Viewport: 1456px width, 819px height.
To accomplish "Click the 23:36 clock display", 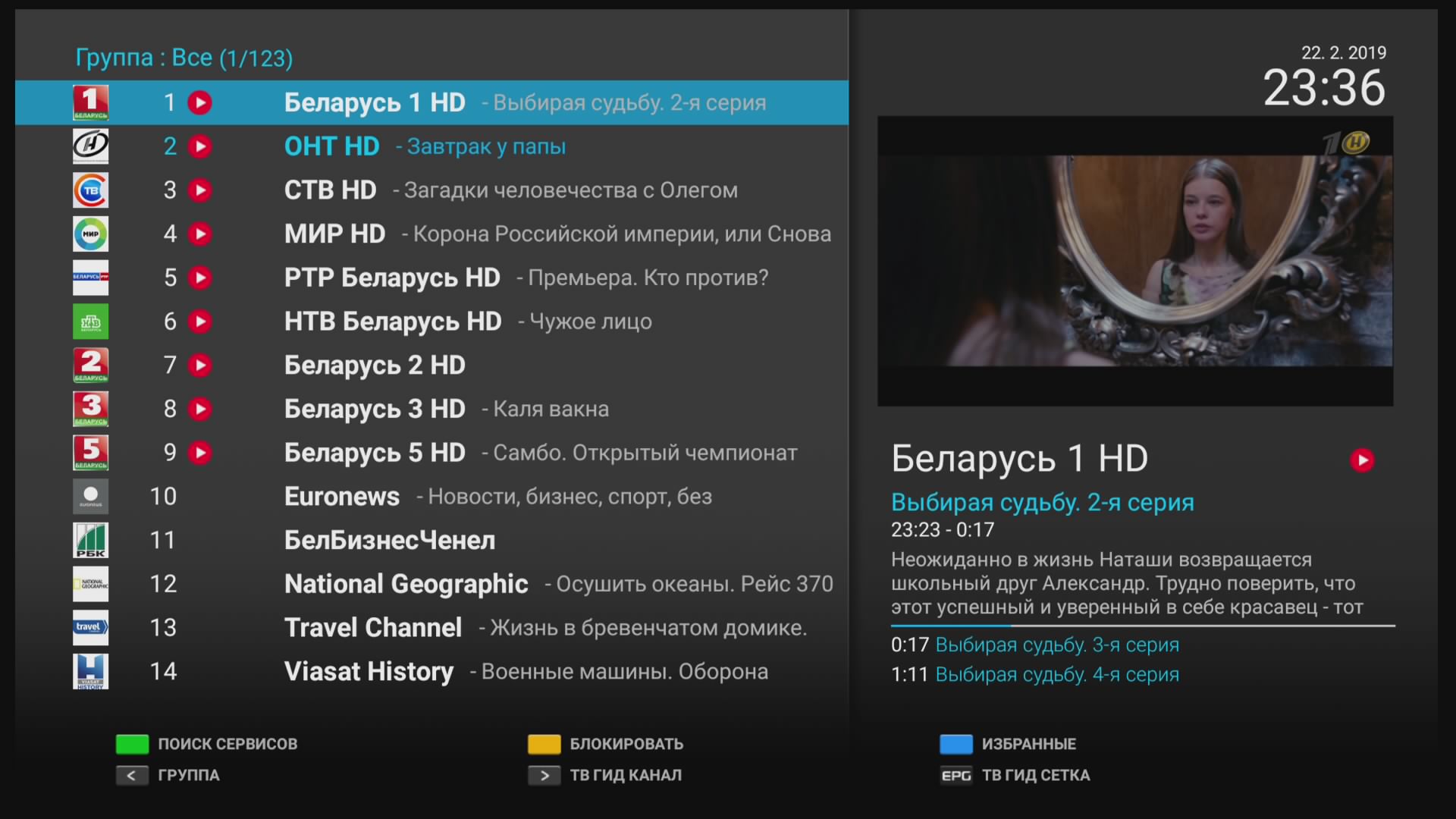I will point(1324,87).
